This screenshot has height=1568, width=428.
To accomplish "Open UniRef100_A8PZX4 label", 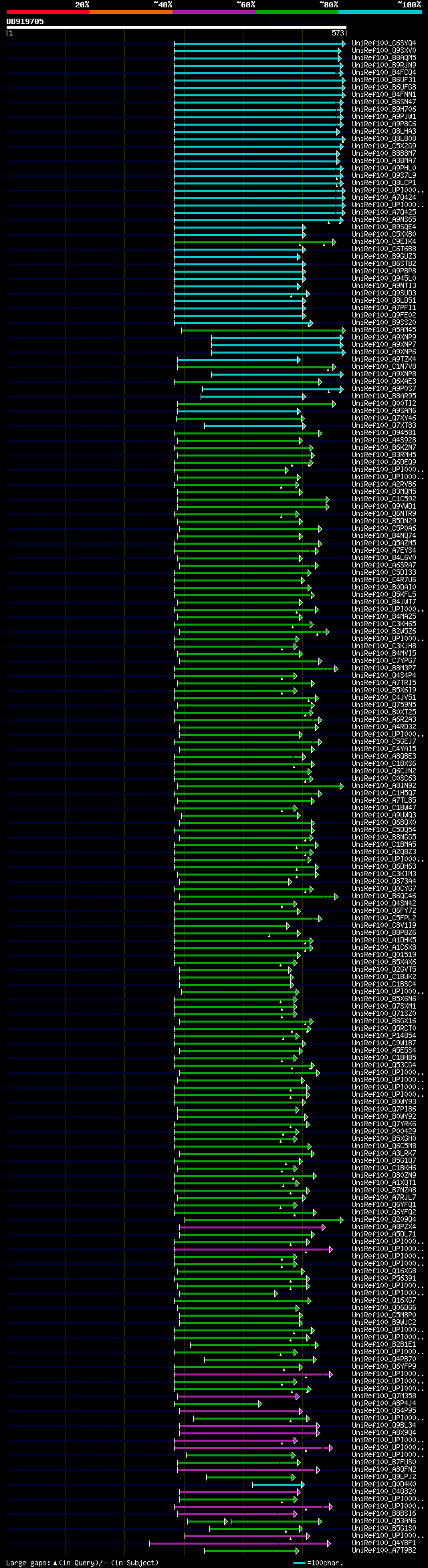I will [x=384, y=1227].
